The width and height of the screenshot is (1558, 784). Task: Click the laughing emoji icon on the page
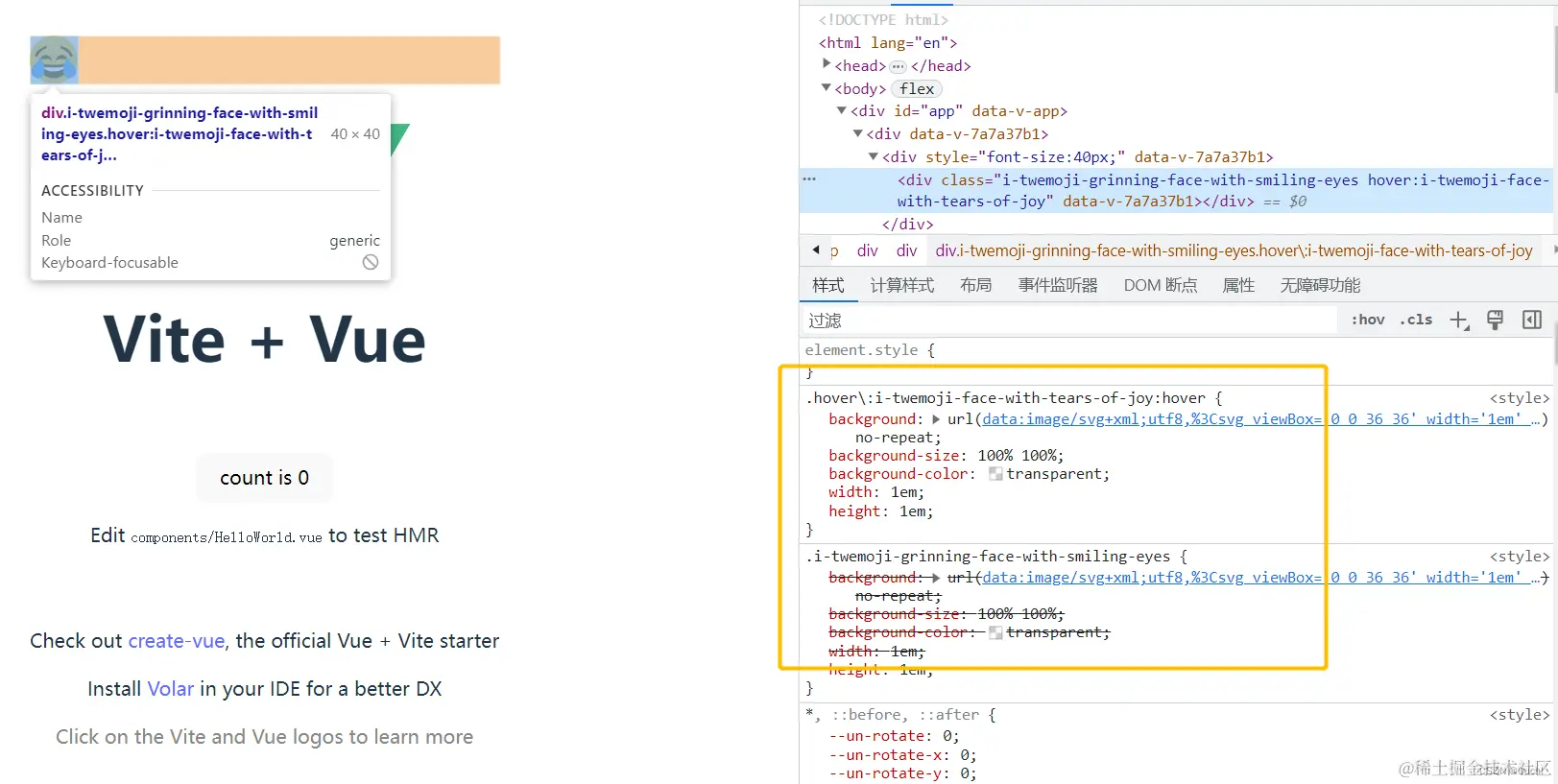click(54, 59)
